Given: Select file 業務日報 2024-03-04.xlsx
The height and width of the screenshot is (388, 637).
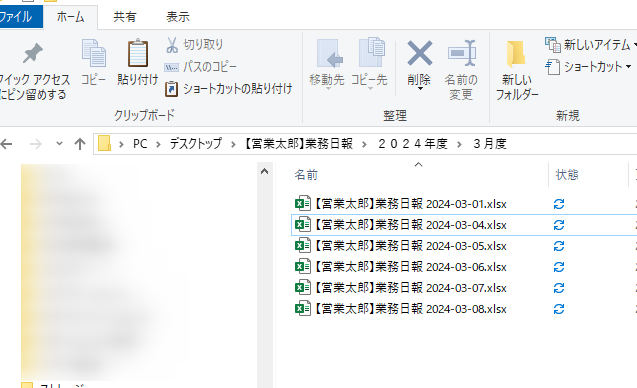Looking at the screenshot, I should coord(410,225).
